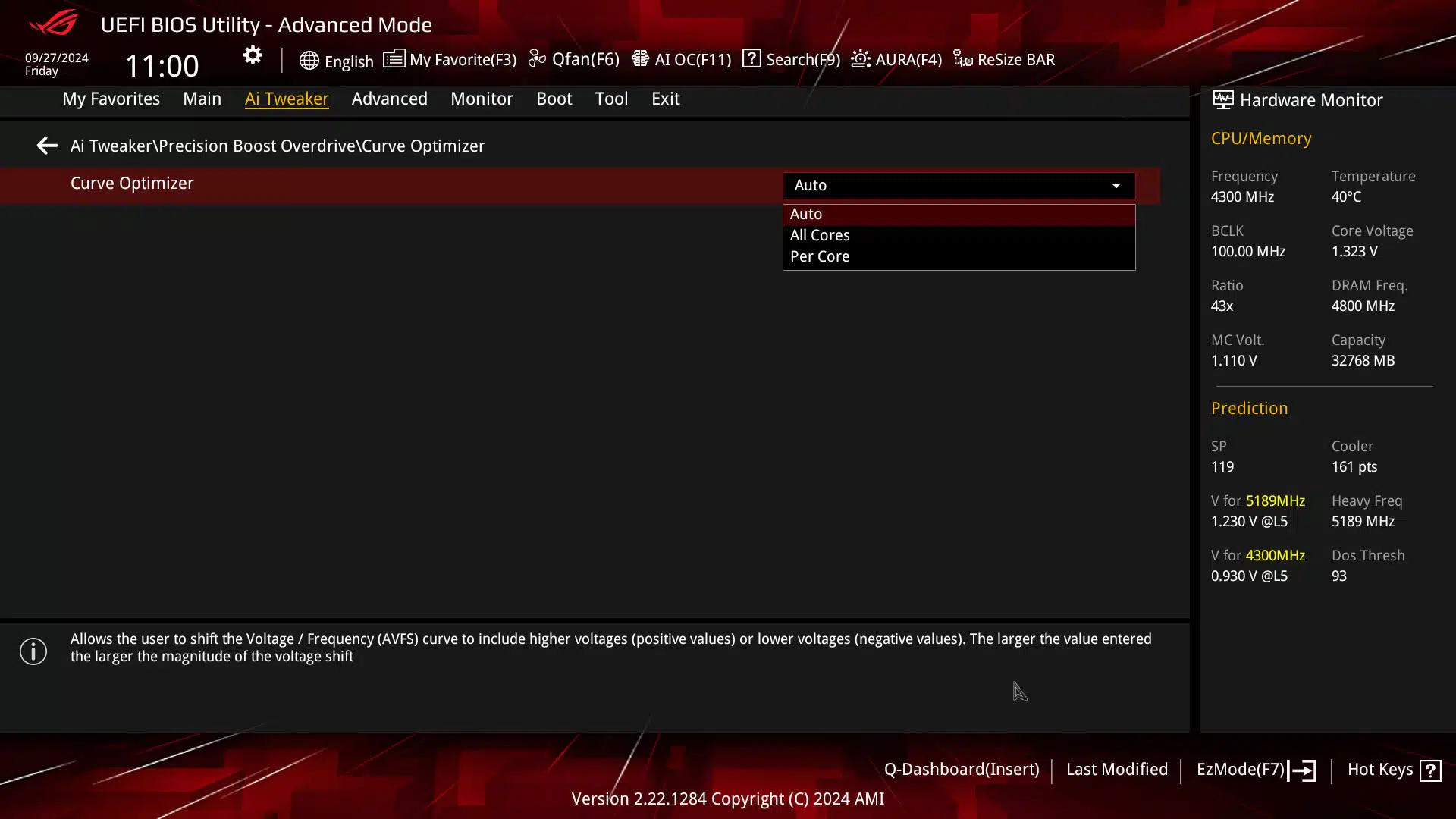Click the Qfan fan icon

tap(537, 58)
